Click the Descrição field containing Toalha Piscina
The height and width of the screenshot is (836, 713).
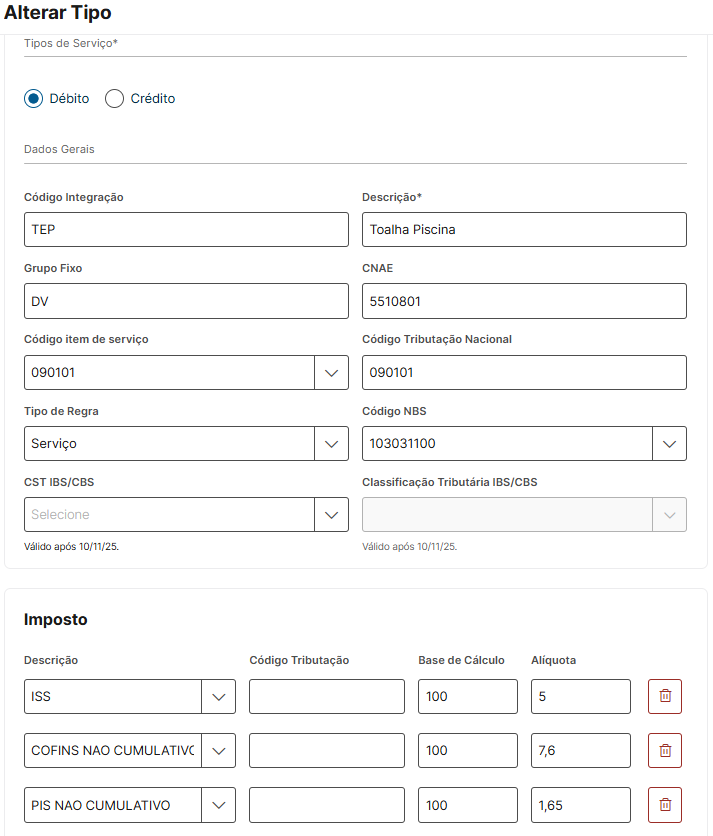pyautogui.click(x=524, y=230)
